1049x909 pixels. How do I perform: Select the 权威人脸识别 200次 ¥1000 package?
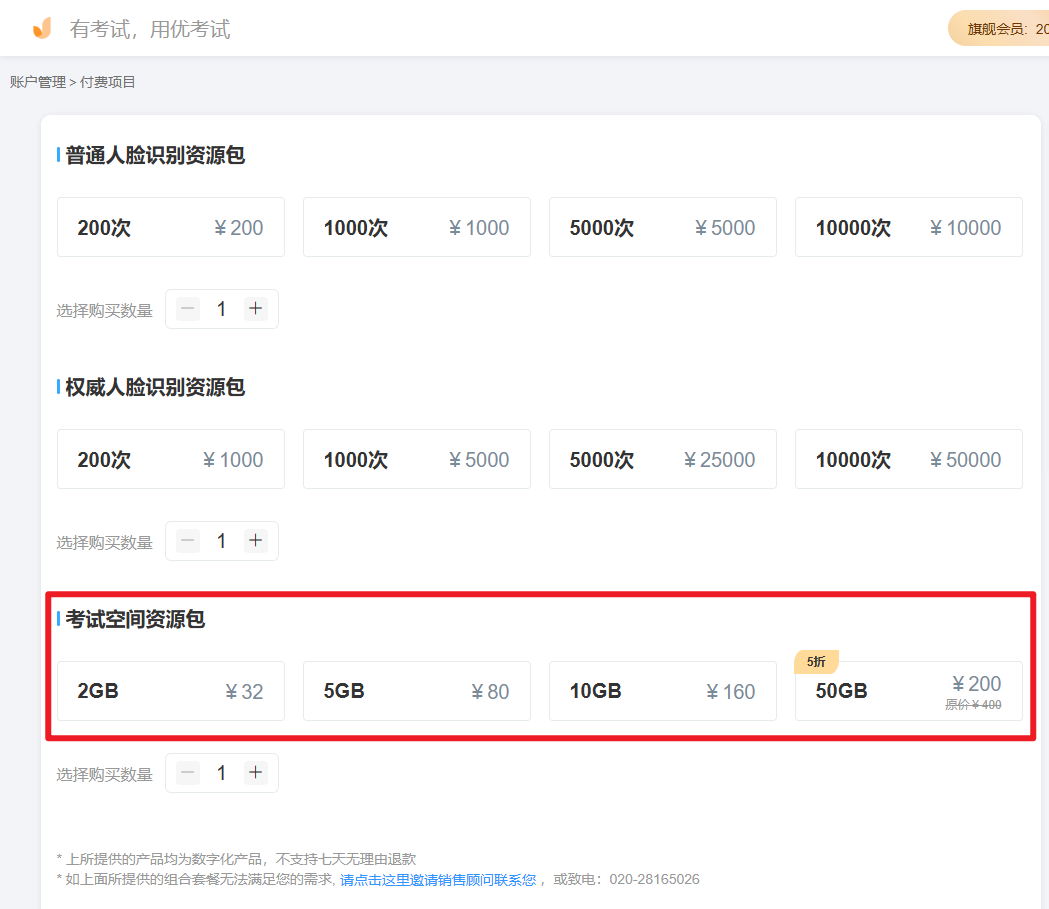(x=171, y=459)
